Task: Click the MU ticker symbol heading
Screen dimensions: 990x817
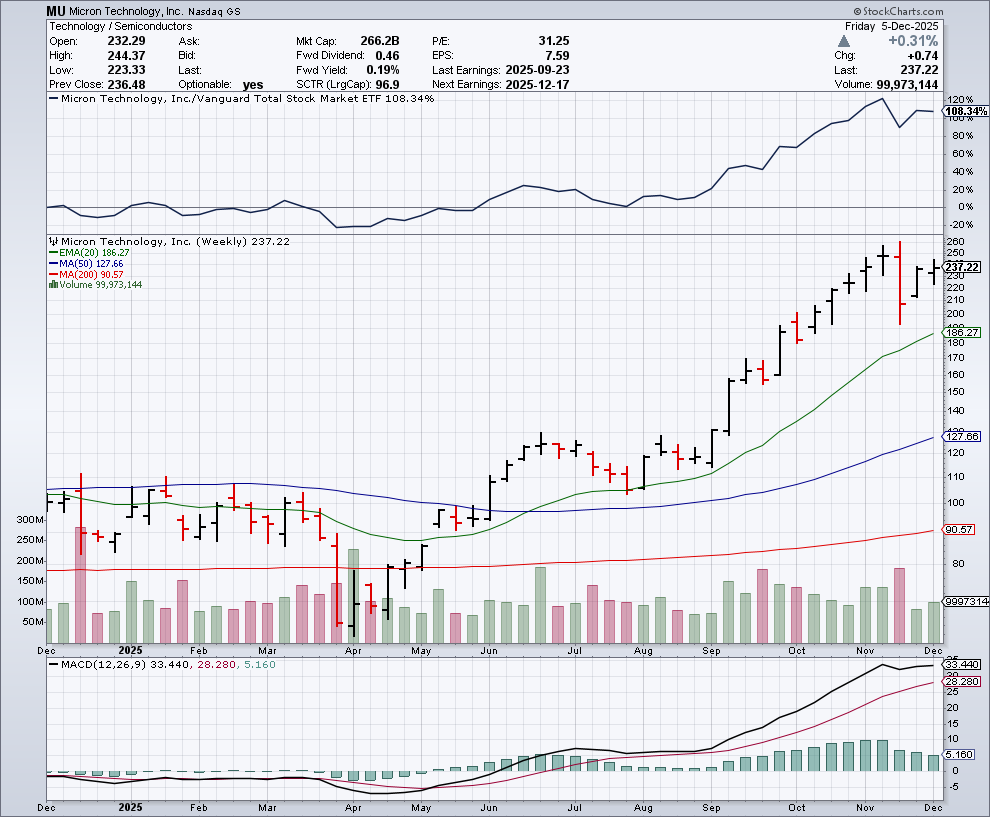Action: (57, 11)
